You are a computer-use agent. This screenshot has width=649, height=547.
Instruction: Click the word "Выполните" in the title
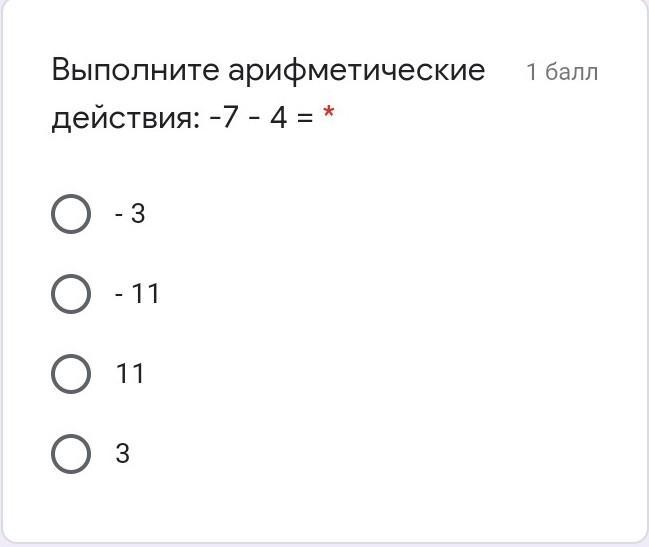pos(135,70)
